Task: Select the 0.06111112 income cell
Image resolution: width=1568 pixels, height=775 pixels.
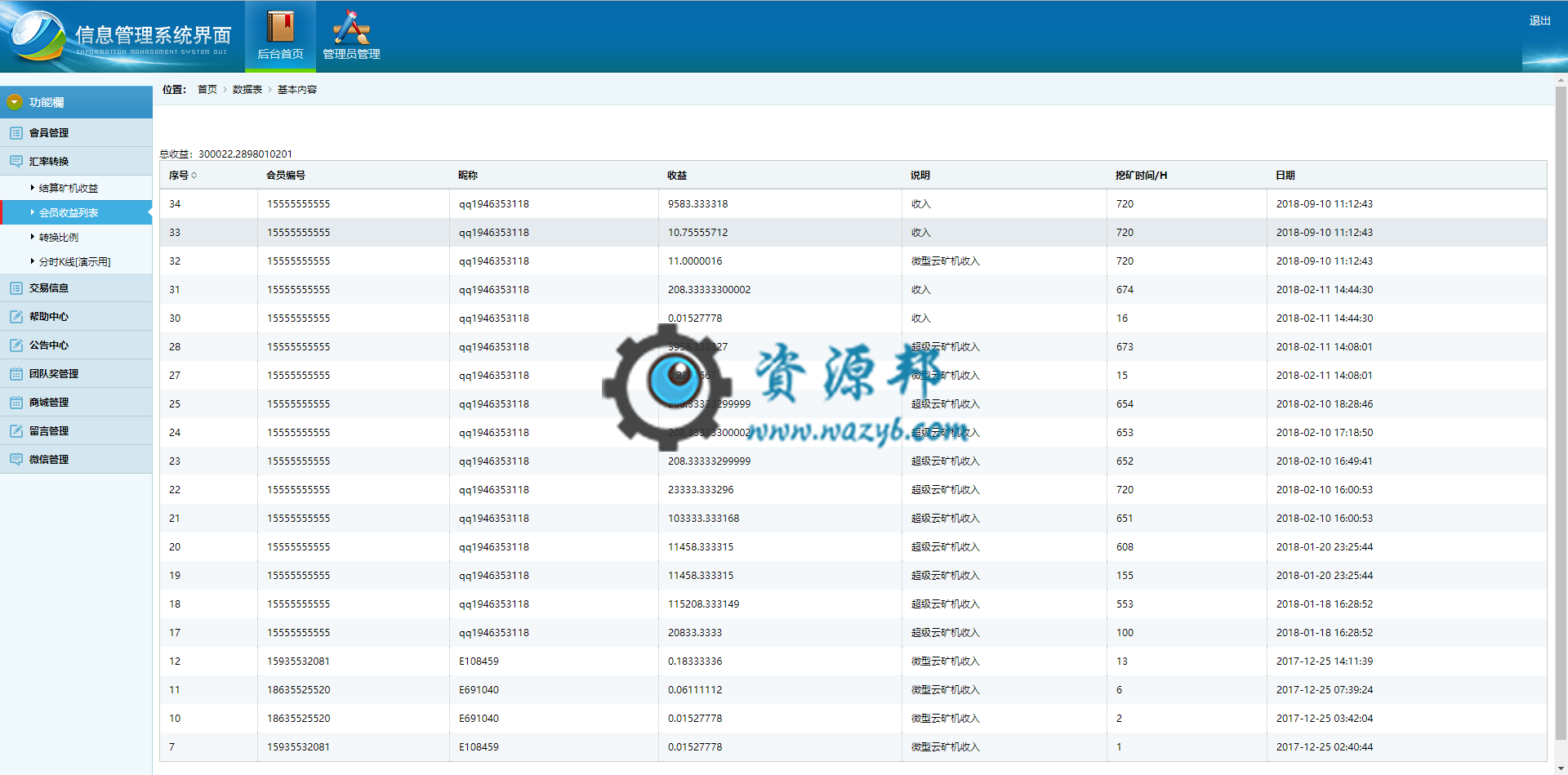Action: 695,690
